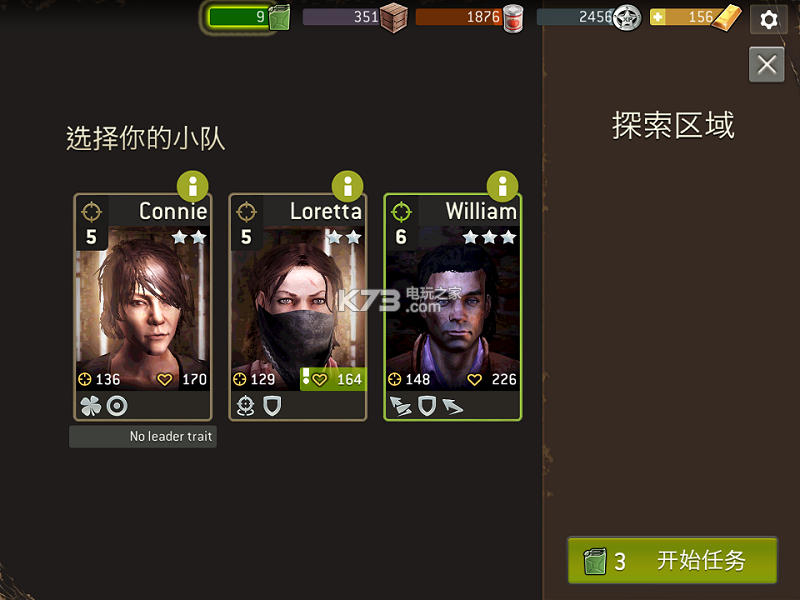Tap the sheriff star XP badge icon

pos(627,18)
